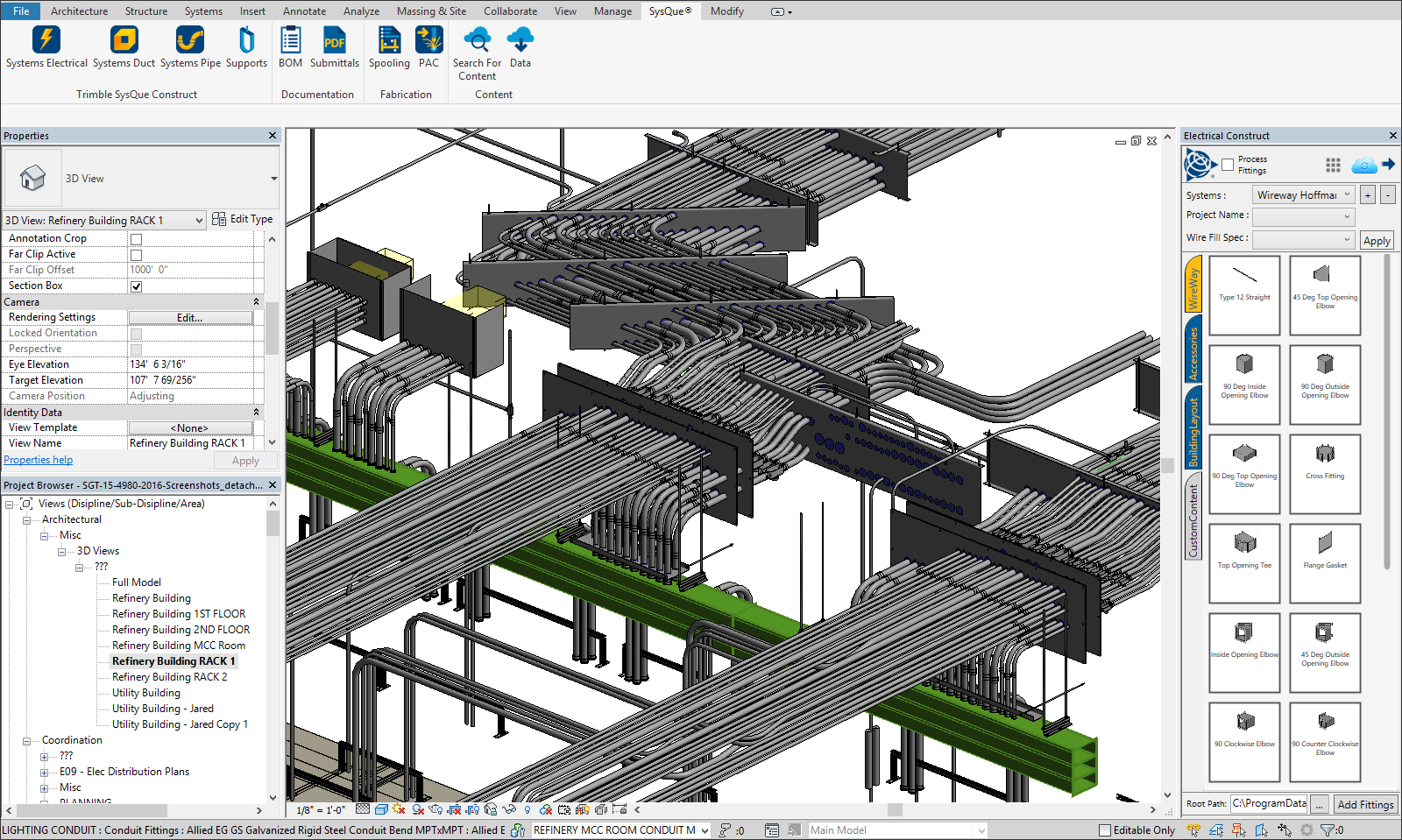Open the Data download tool

tap(520, 47)
